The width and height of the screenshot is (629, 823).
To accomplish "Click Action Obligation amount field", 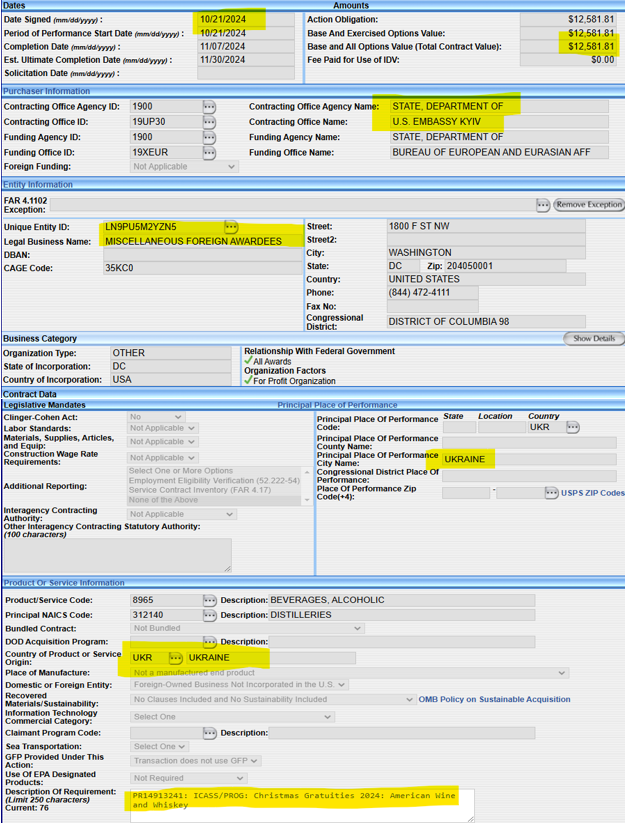I will click(568, 19).
